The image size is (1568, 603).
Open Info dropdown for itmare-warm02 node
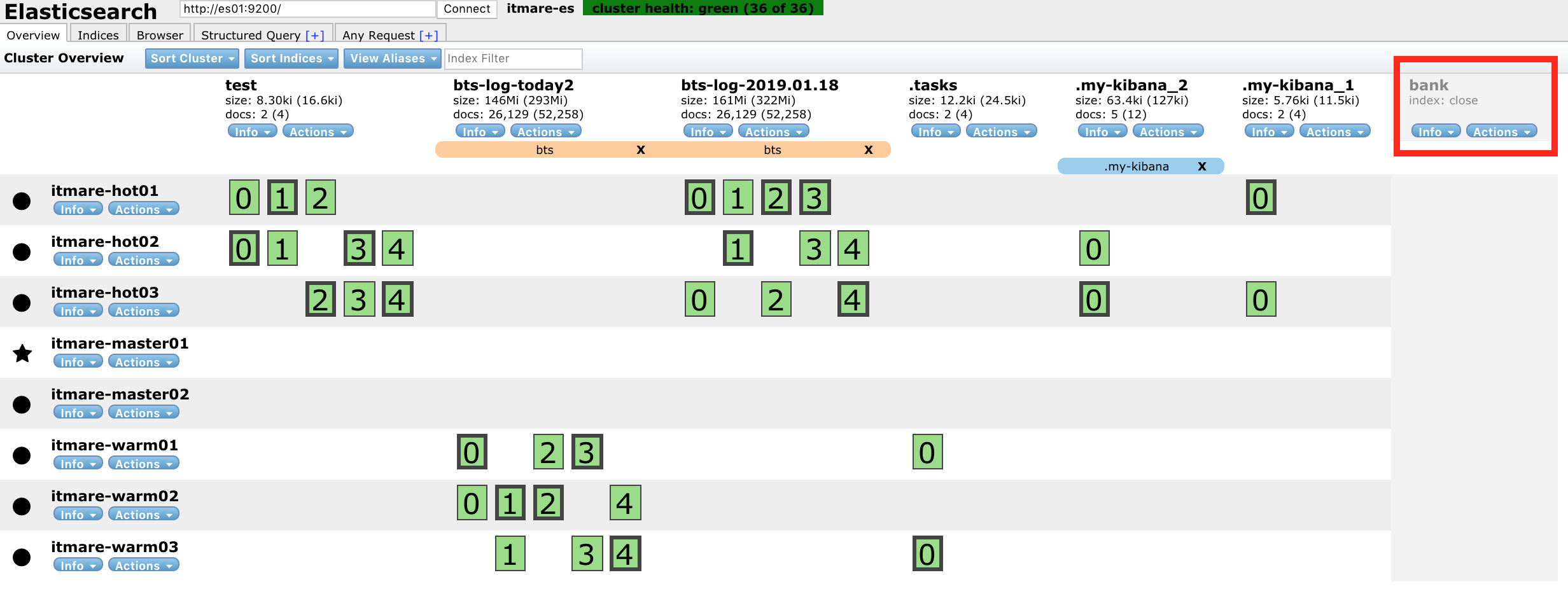click(x=78, y=514)
